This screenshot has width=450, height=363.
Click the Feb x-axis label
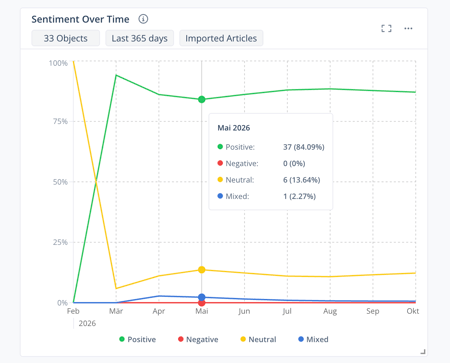(x=73, y=311)
